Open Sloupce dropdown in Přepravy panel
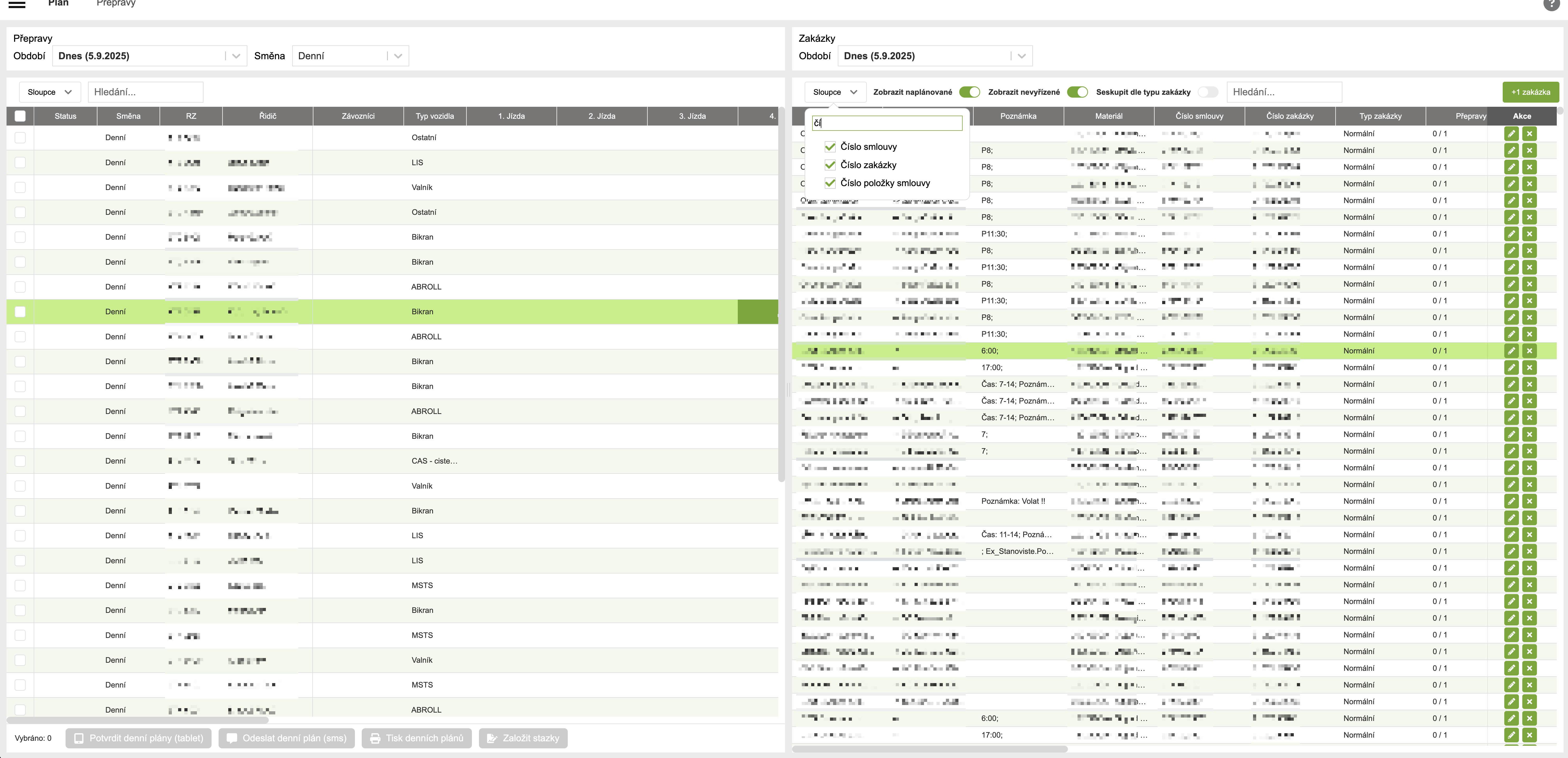The image size is (1568, 758). (x=49, y=92)
